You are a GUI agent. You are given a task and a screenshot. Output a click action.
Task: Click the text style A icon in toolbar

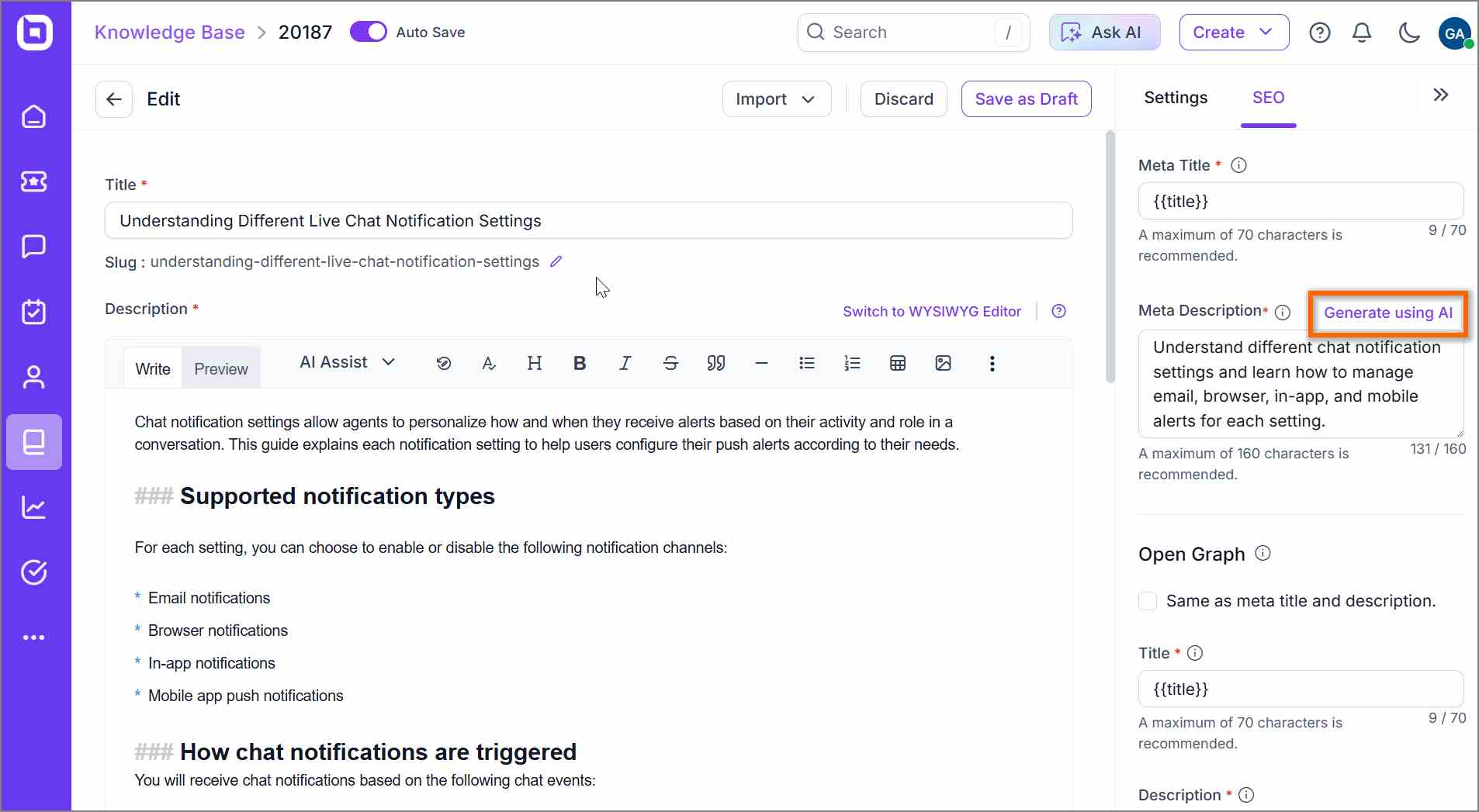[489, 363]
